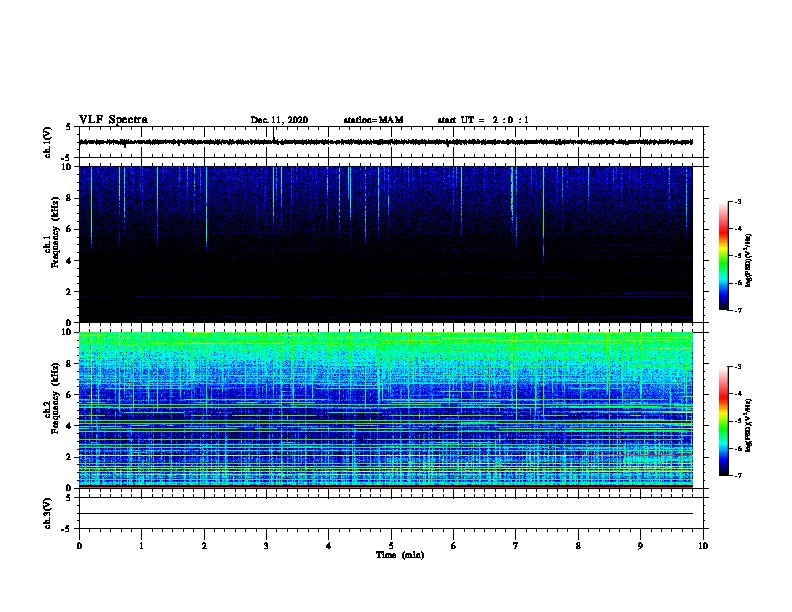Click time axis tick label '10'

(703, 546)
